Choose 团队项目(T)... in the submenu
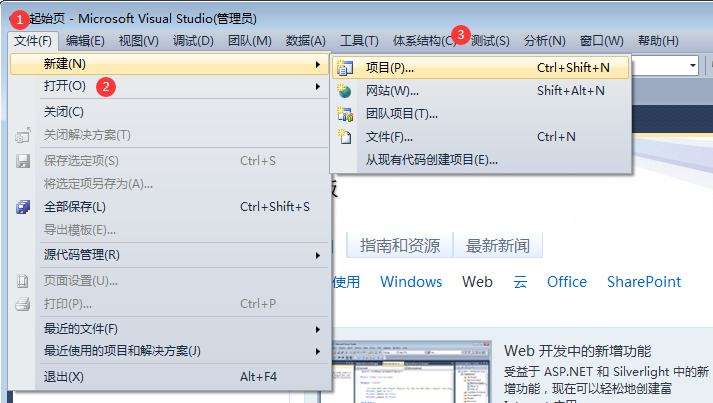 (480, 114)
